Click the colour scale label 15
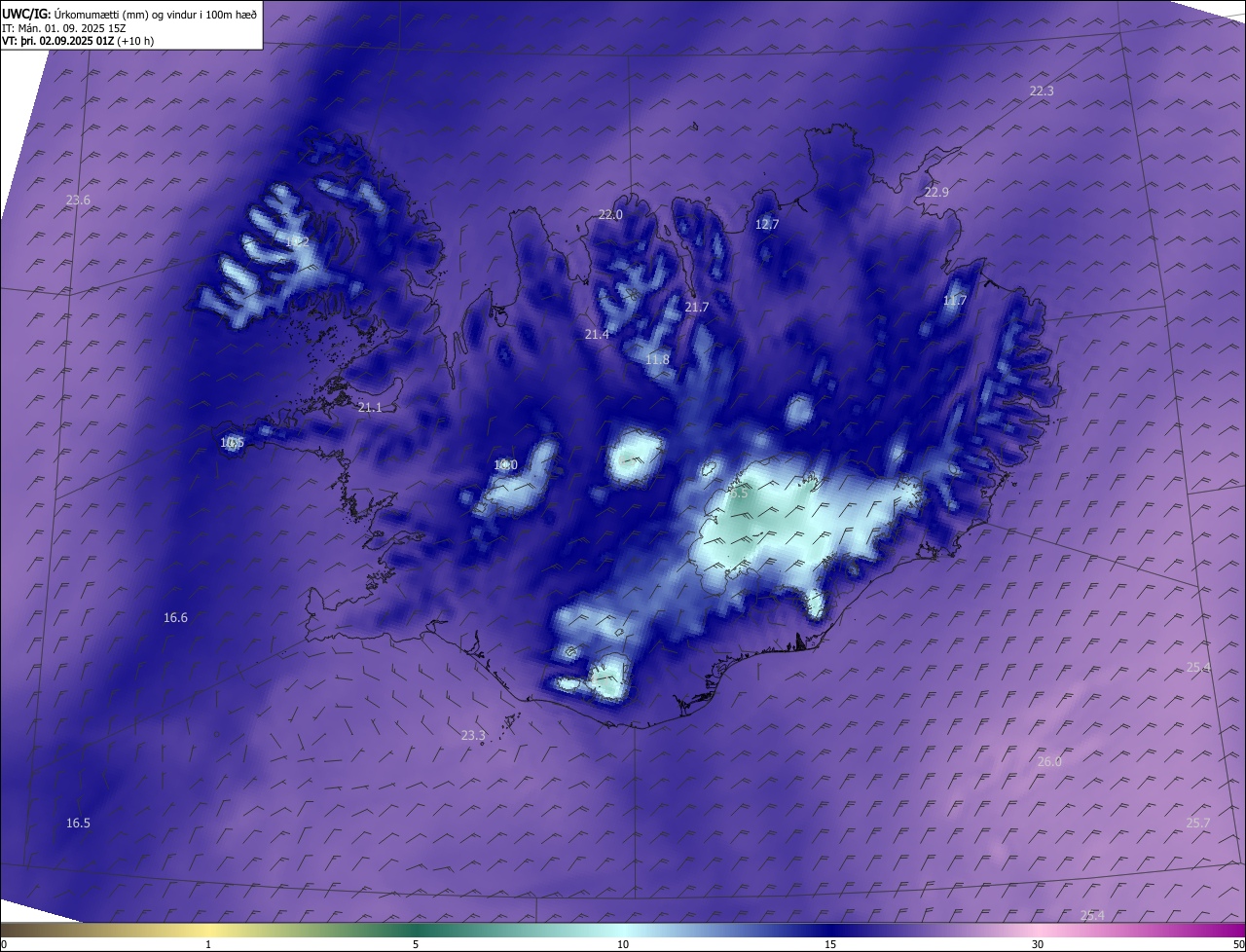The image size is (1246, 952). pyautogui.click(x=830, y=944)
